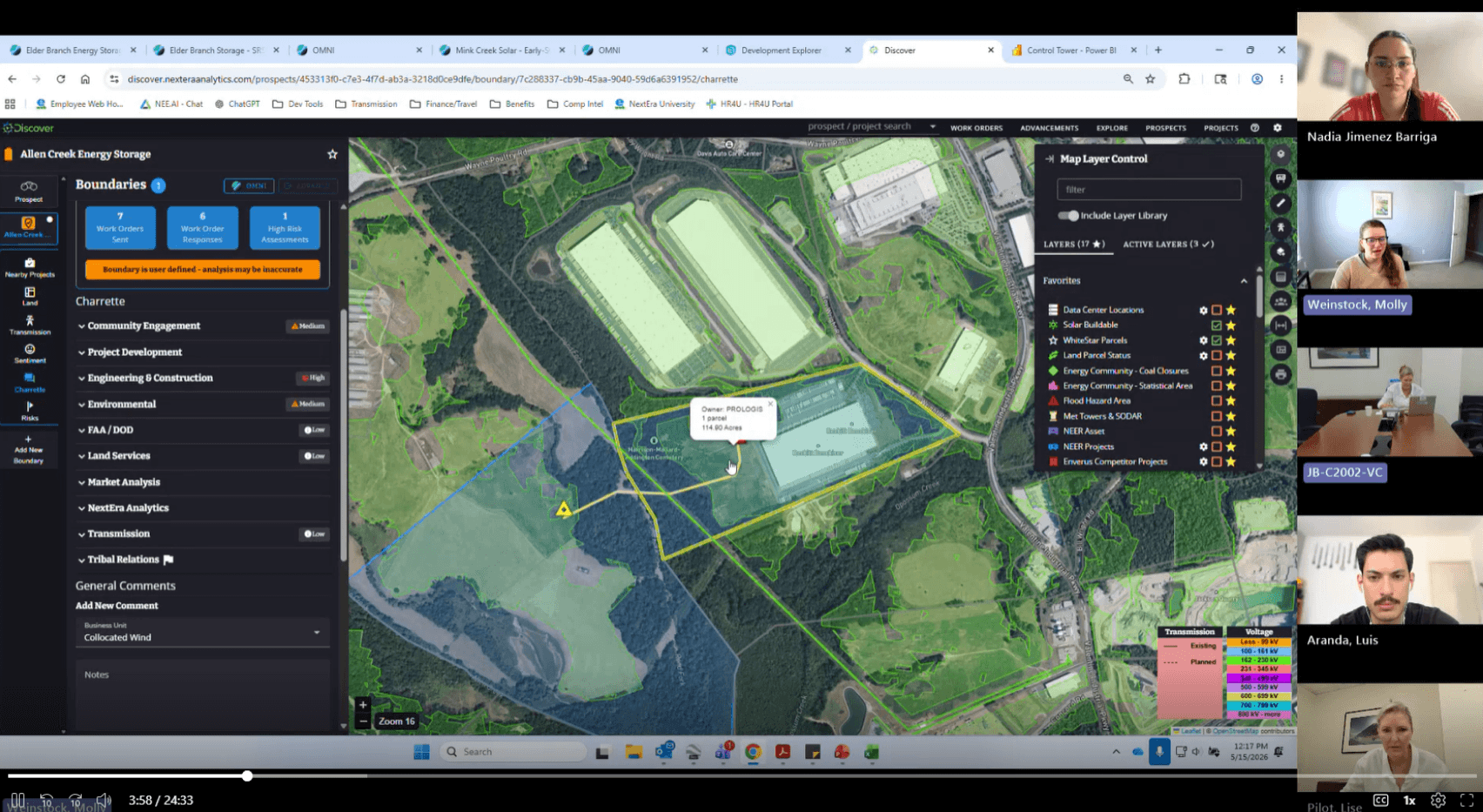Click the 500 - 599 kV voltage legend swatch
Viewport: 1483px width, 812px height.
(x=1258, y=688)
